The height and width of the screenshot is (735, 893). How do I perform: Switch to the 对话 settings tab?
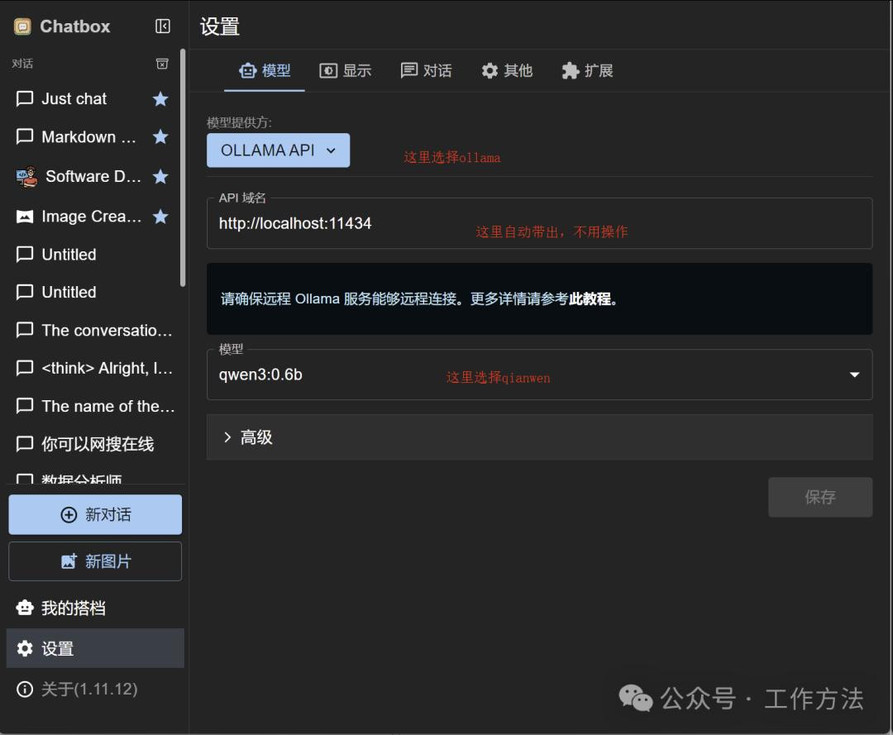[426, 71]
